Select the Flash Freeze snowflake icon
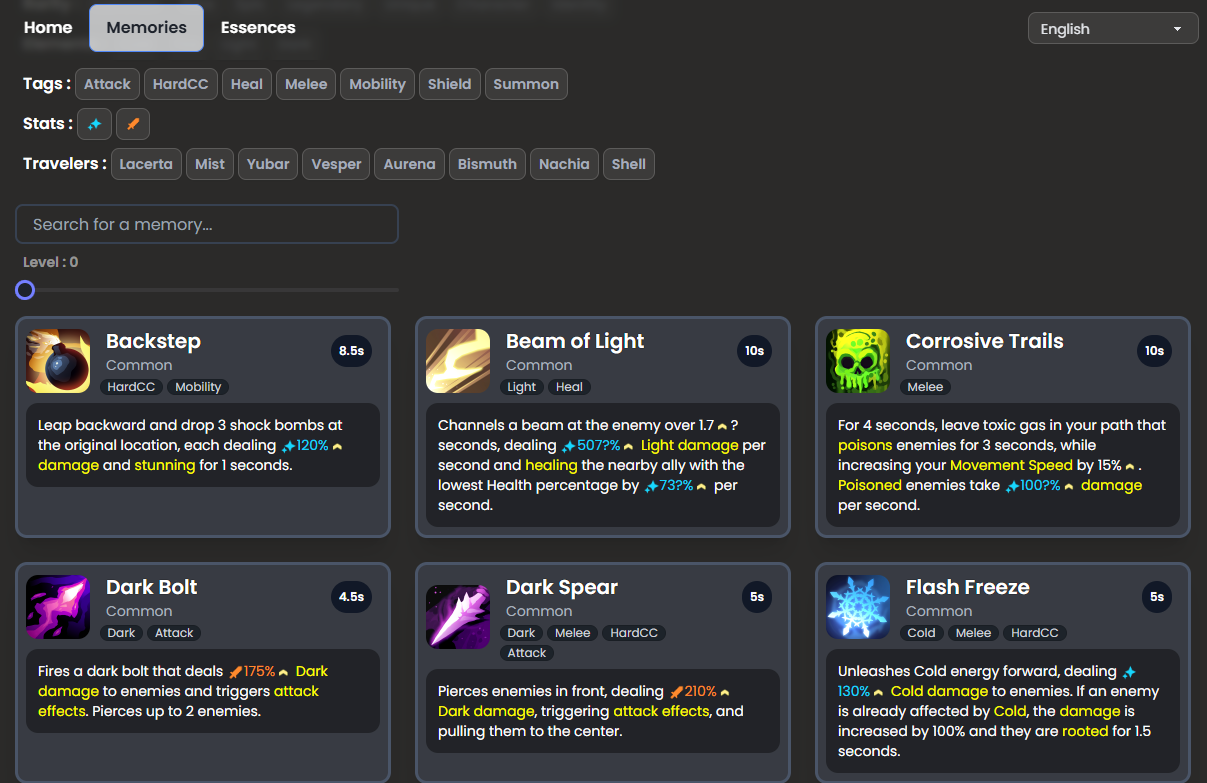This screenshot has height=783, width=1207. [x=858, y=607]
